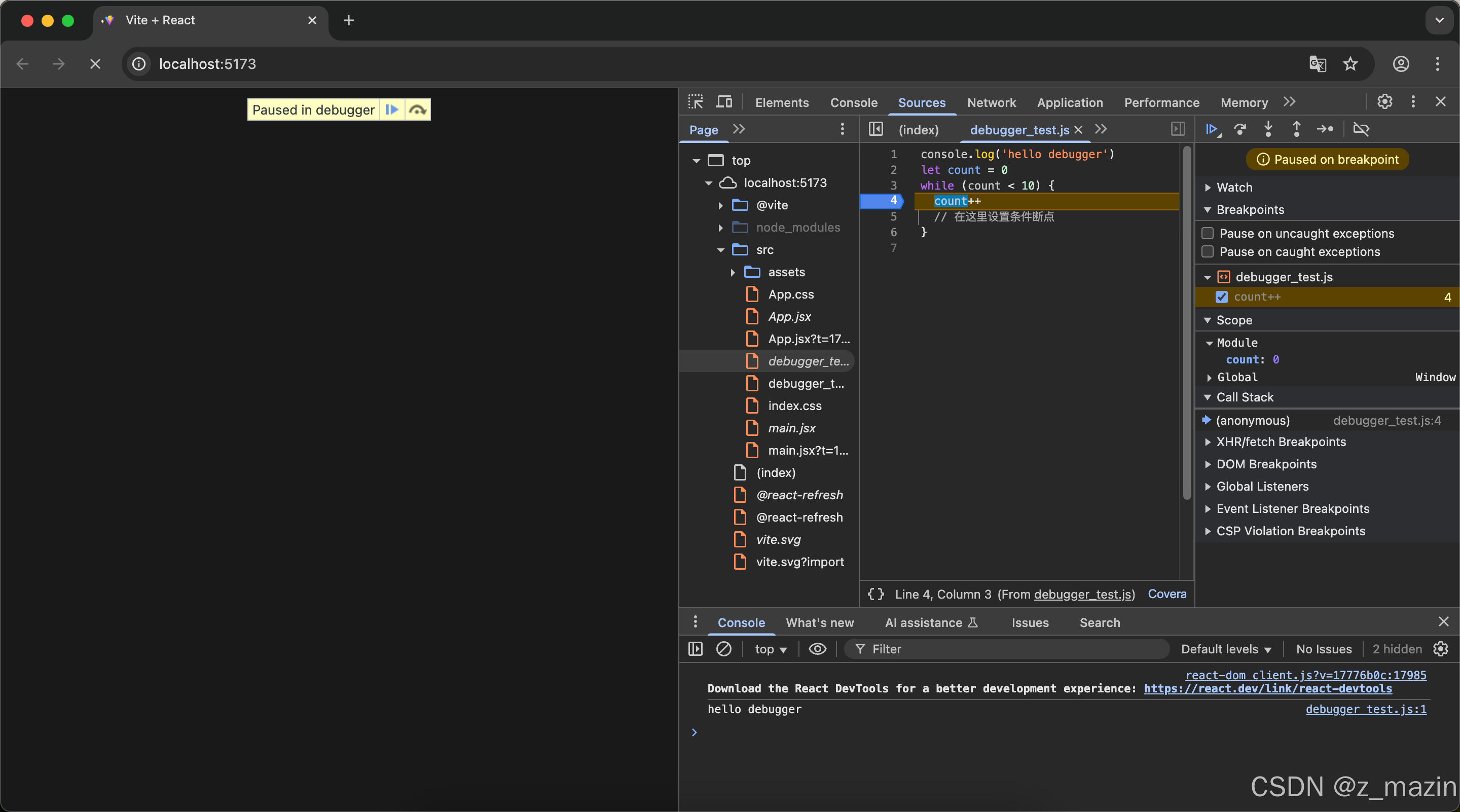Switch to the Network tab
1460x812 pixels.
click(991, 102)
